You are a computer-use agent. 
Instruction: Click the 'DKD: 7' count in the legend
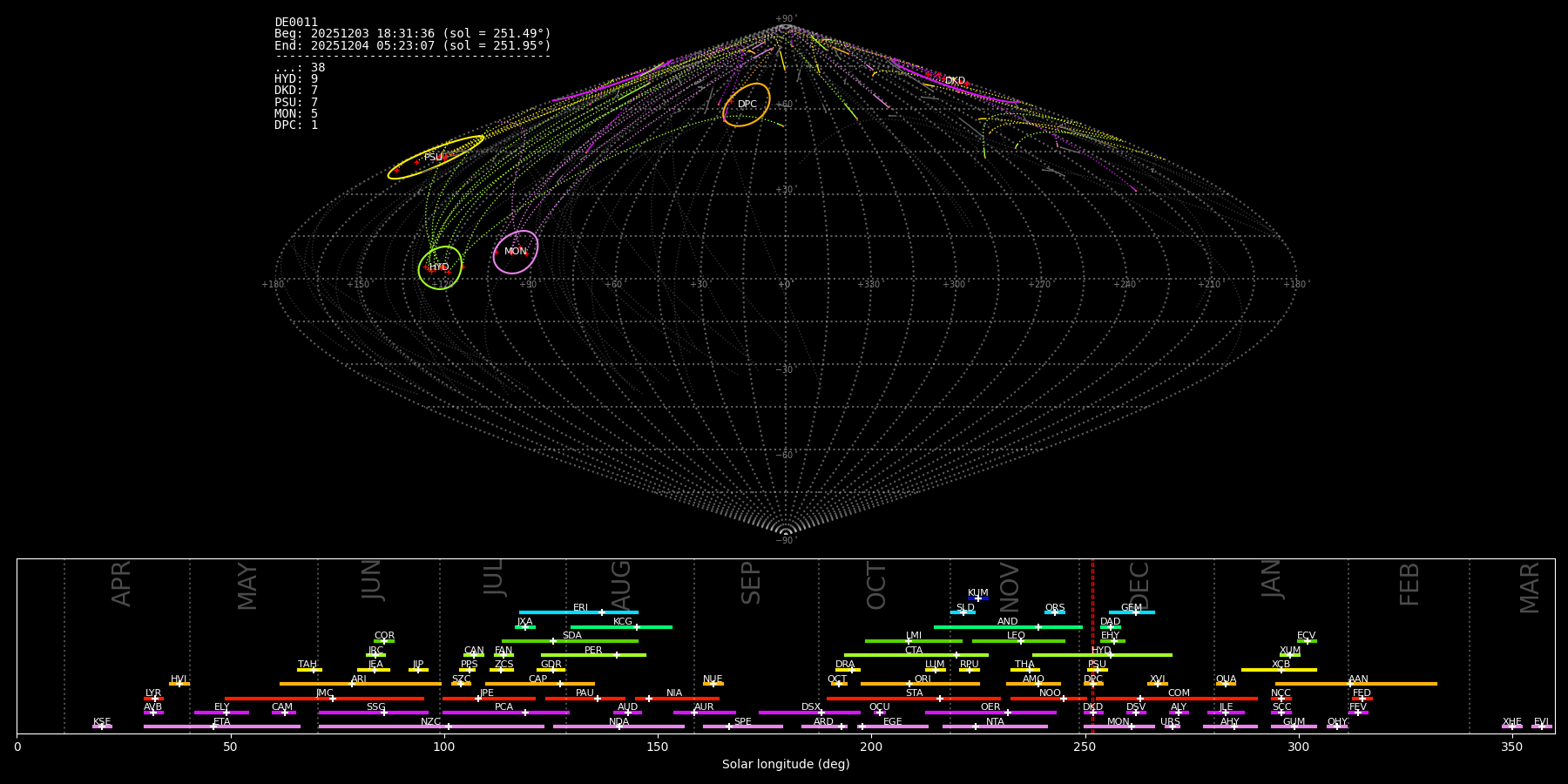tap(296, 91)
